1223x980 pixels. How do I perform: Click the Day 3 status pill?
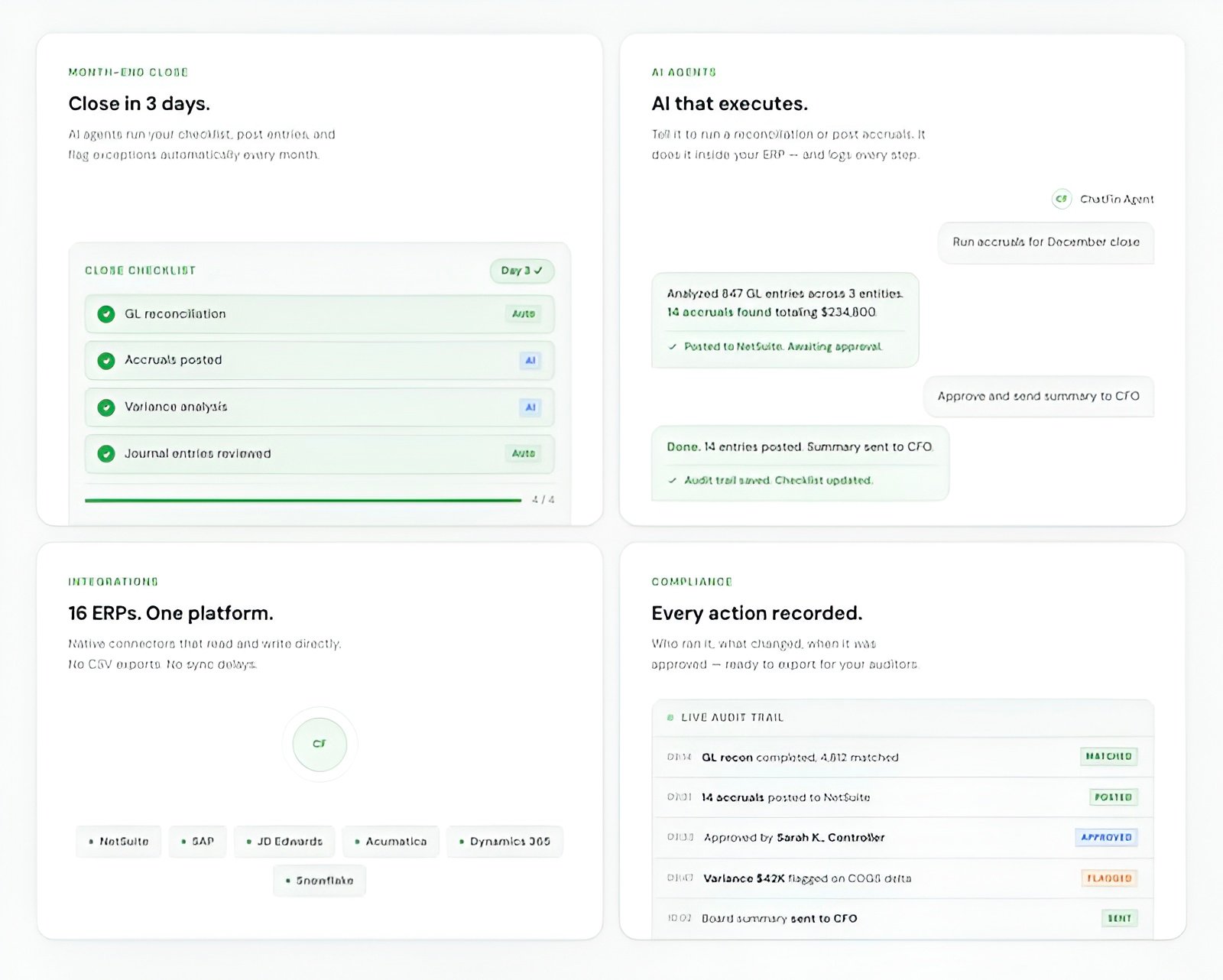521,271
